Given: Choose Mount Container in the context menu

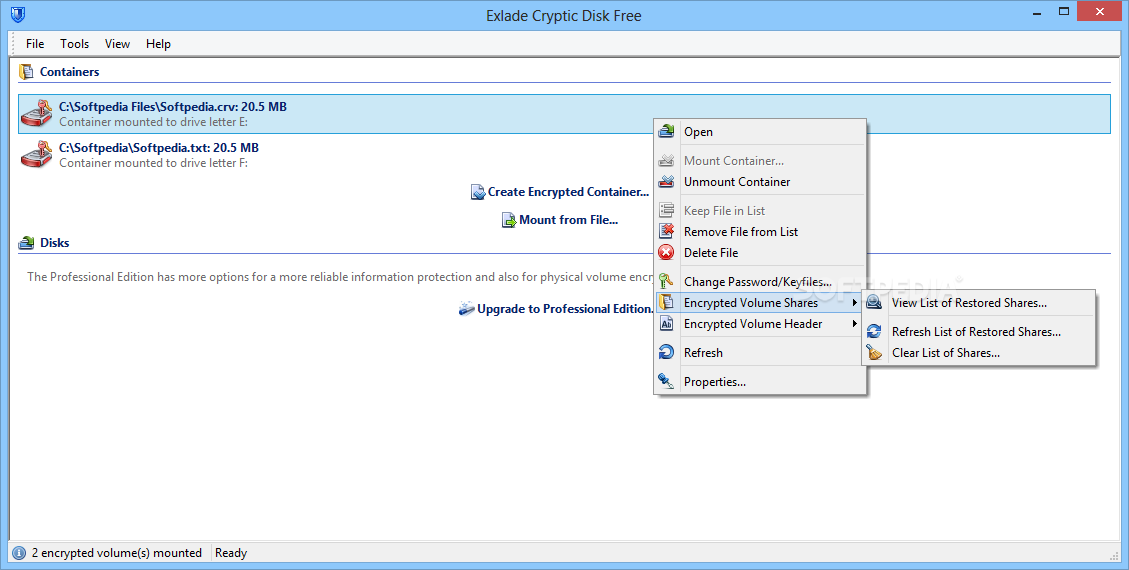Looking at the screenshot, I should tap(760, 160).
